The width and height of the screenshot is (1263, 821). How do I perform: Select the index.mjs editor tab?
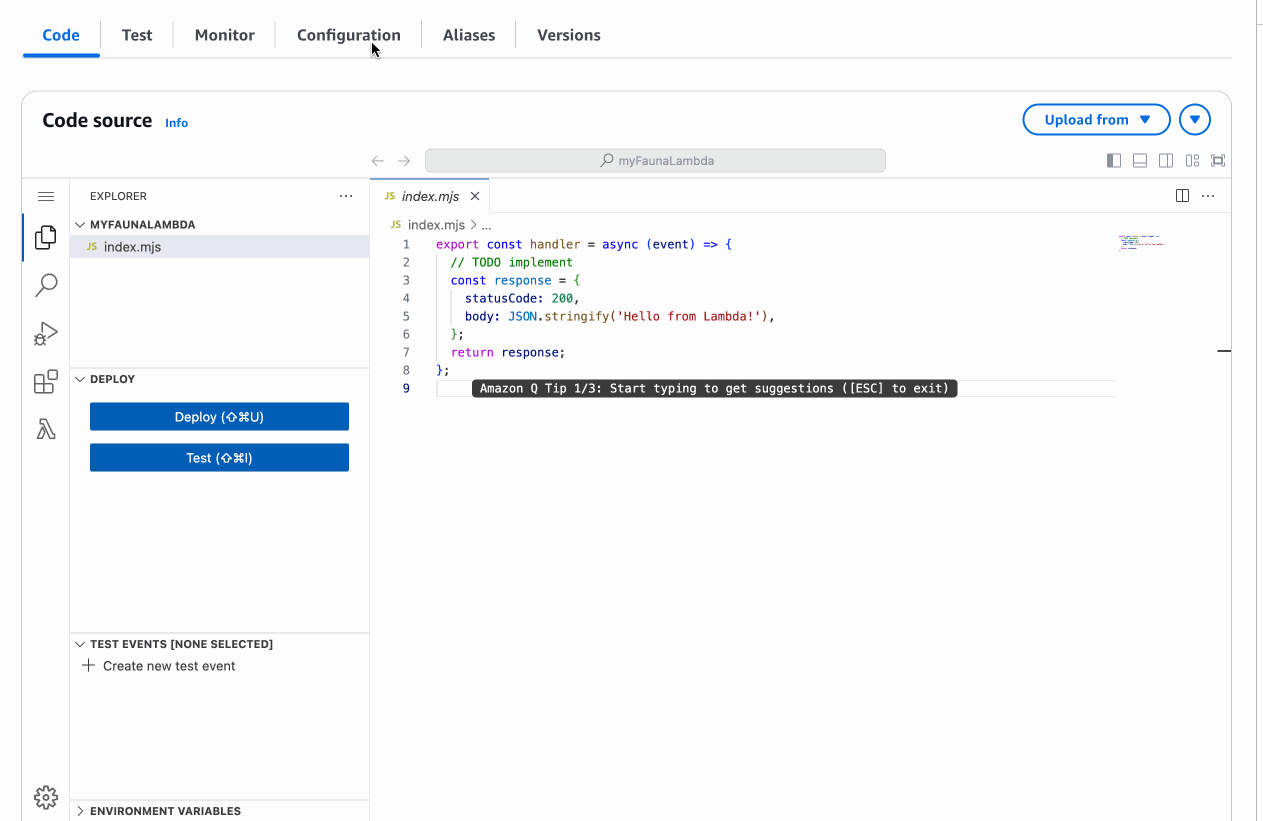pos(430,197)
